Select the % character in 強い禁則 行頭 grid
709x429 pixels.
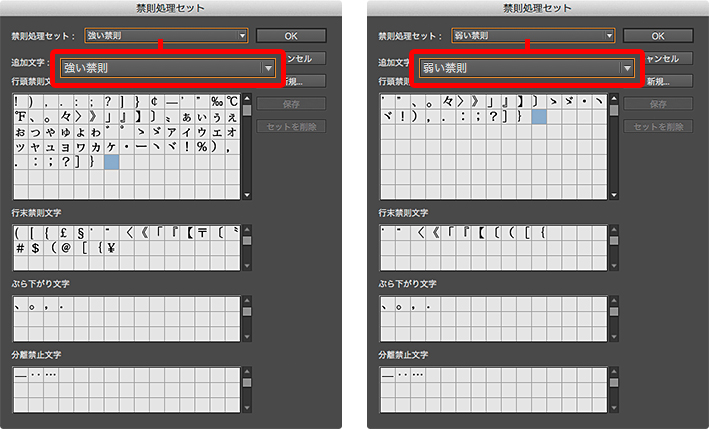(202, 147)
